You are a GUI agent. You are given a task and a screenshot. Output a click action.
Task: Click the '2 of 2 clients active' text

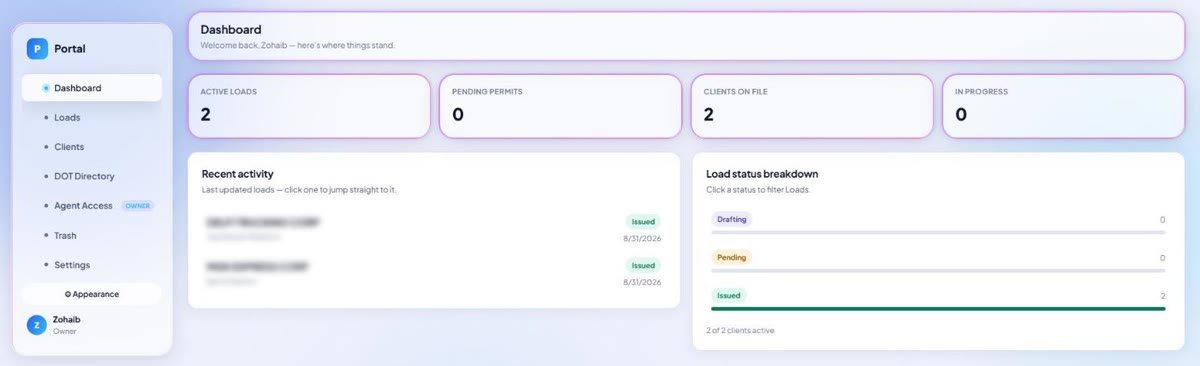tap(740, 330)
